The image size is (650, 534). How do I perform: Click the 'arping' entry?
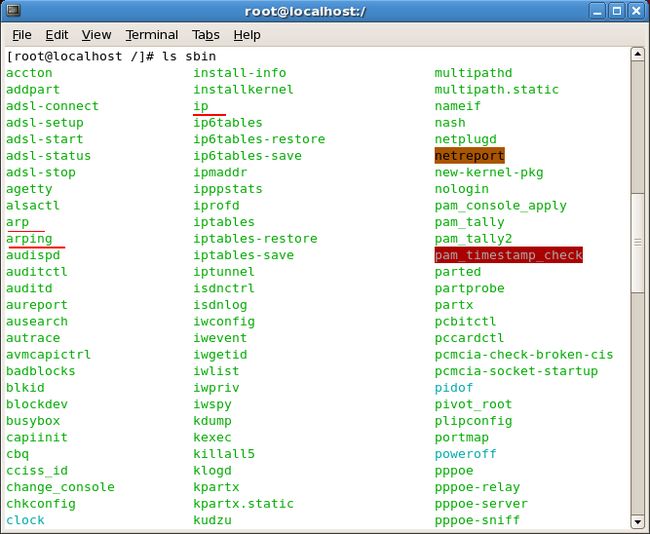29,239
